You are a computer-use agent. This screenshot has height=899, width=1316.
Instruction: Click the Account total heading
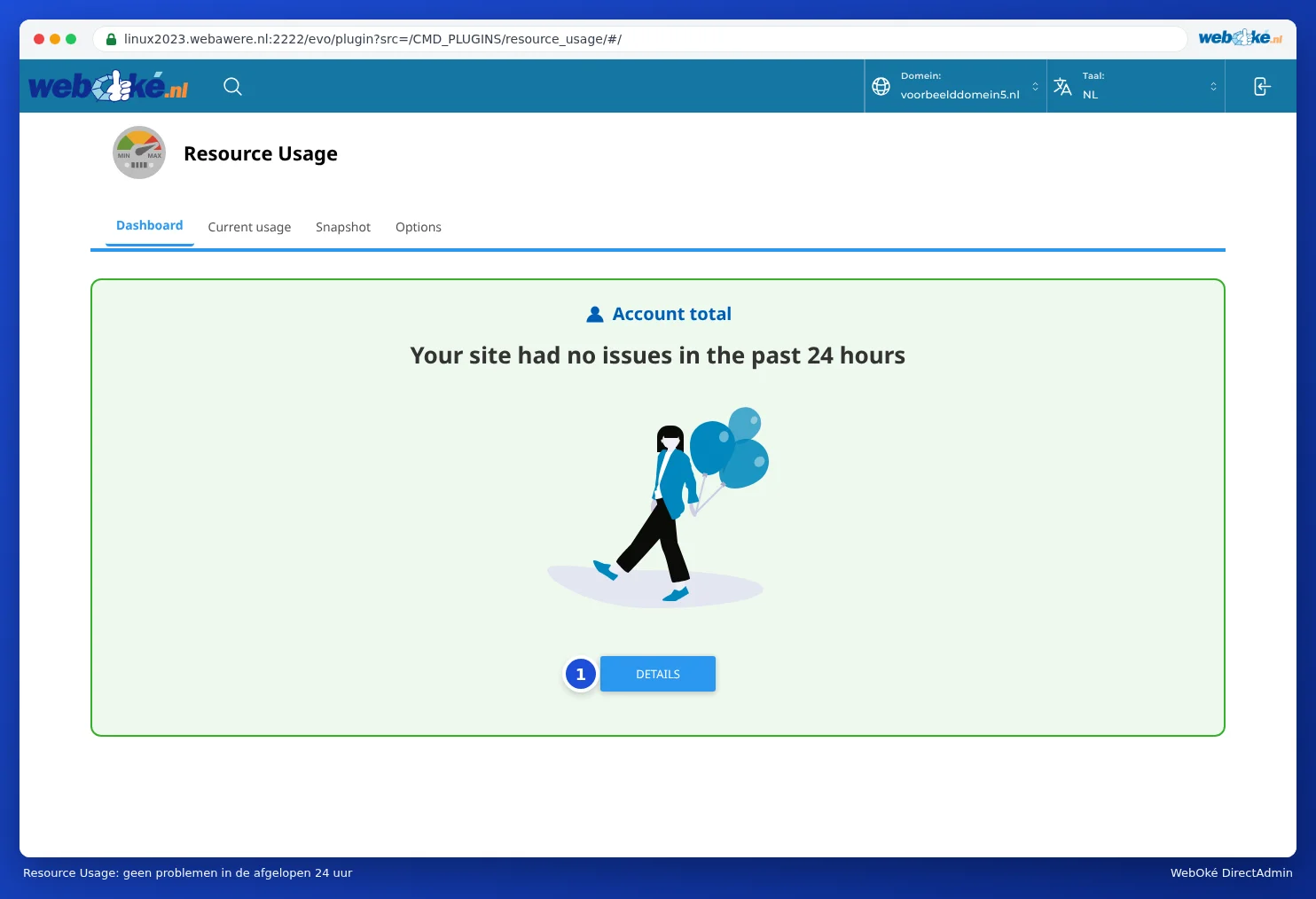pyautogui.click(x=671, y=314)
